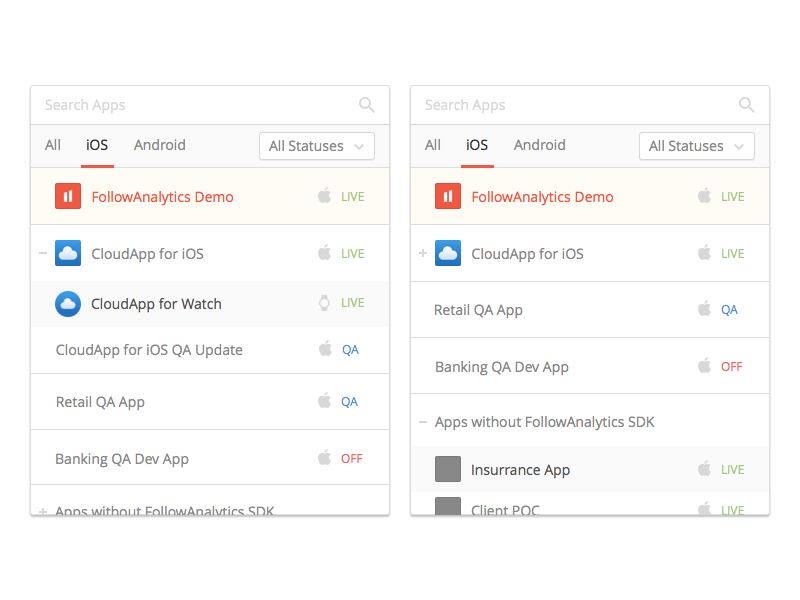
Task: Click CloudApp for iOS cloud icon, right panel
Action: [x=448, y=253]
